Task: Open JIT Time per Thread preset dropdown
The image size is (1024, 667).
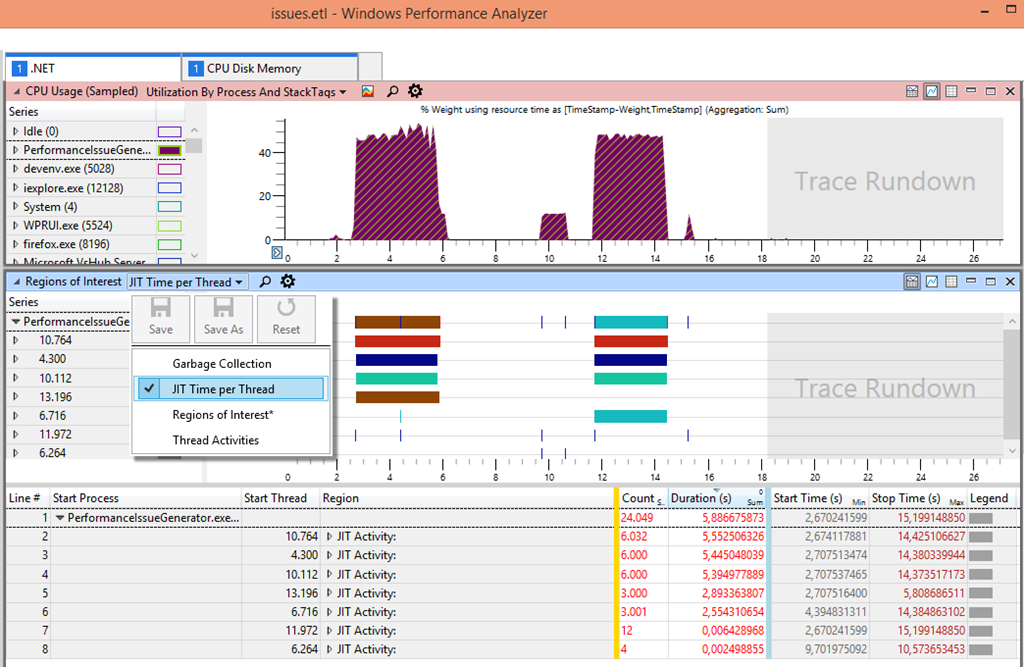Action: 187,282
